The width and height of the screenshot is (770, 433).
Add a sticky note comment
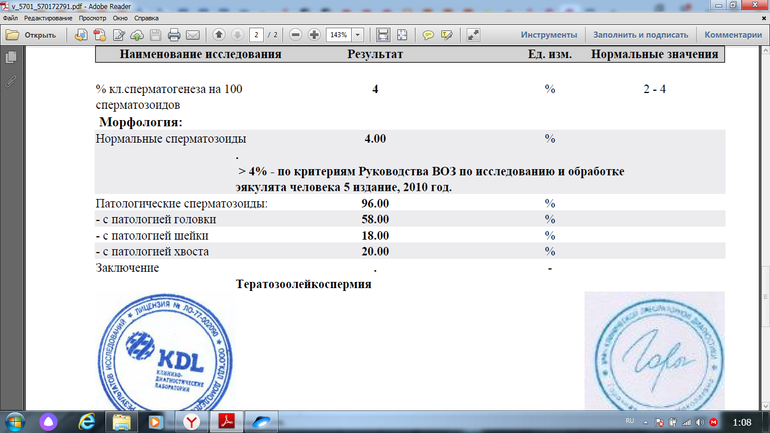click(428, 35)
